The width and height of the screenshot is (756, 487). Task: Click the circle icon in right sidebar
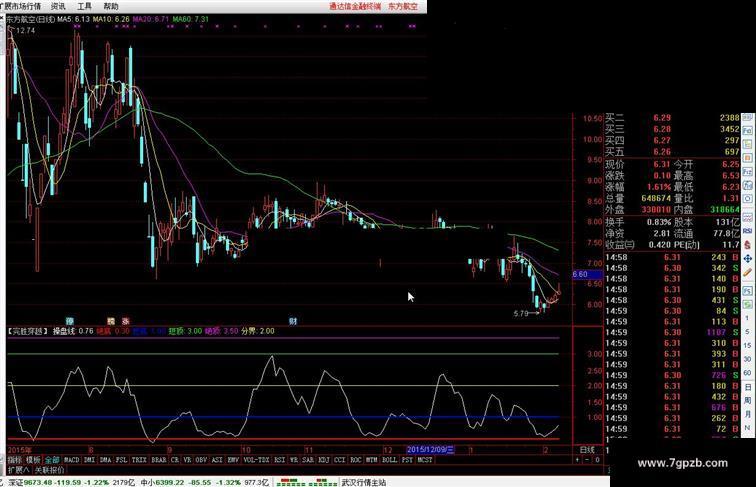tap(747, 199)
